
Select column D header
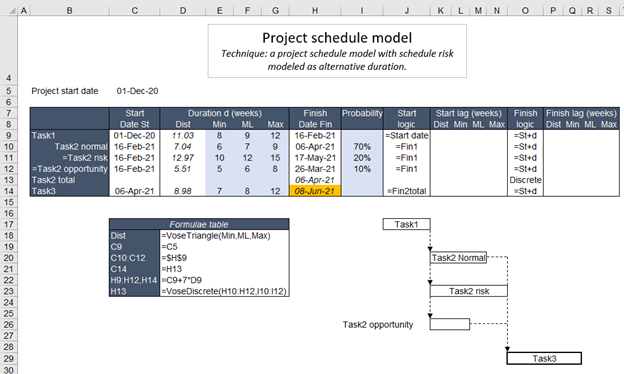click(183, 11)
